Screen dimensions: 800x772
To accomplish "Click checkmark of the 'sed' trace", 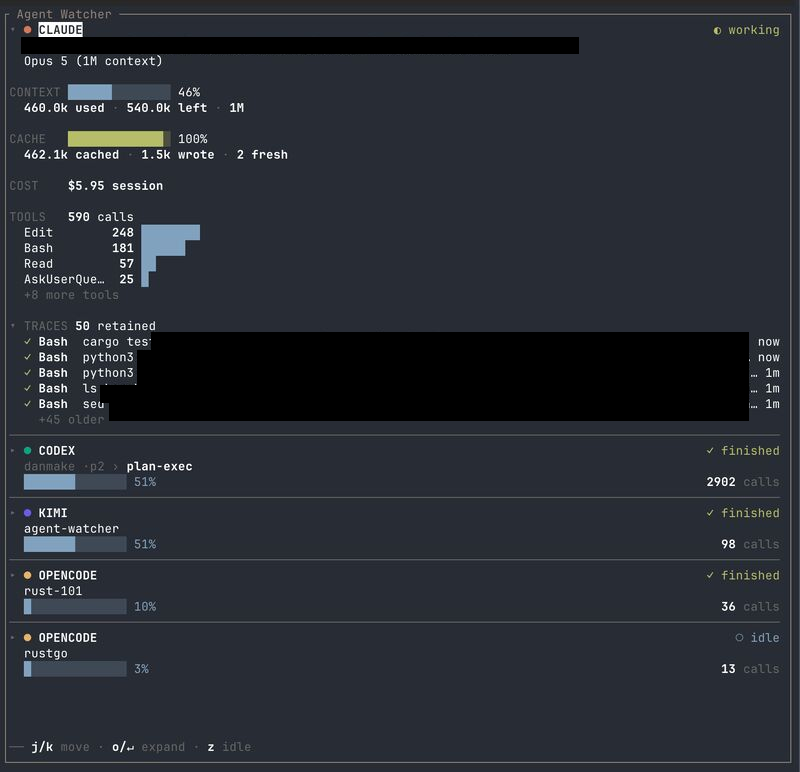I will click(x=28, y=404).
